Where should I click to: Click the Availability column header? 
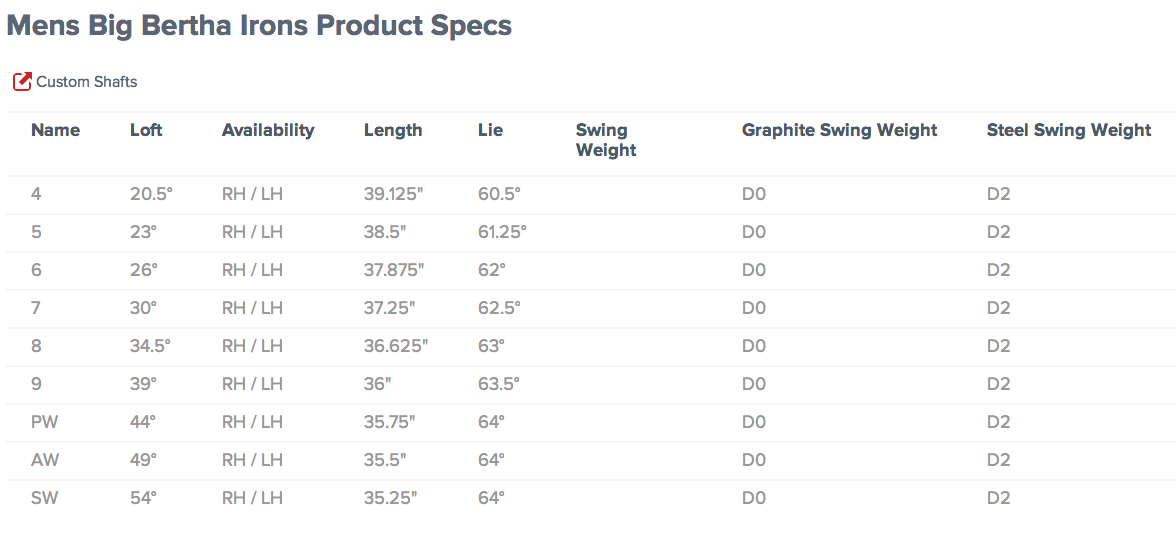tap(268, 130)
